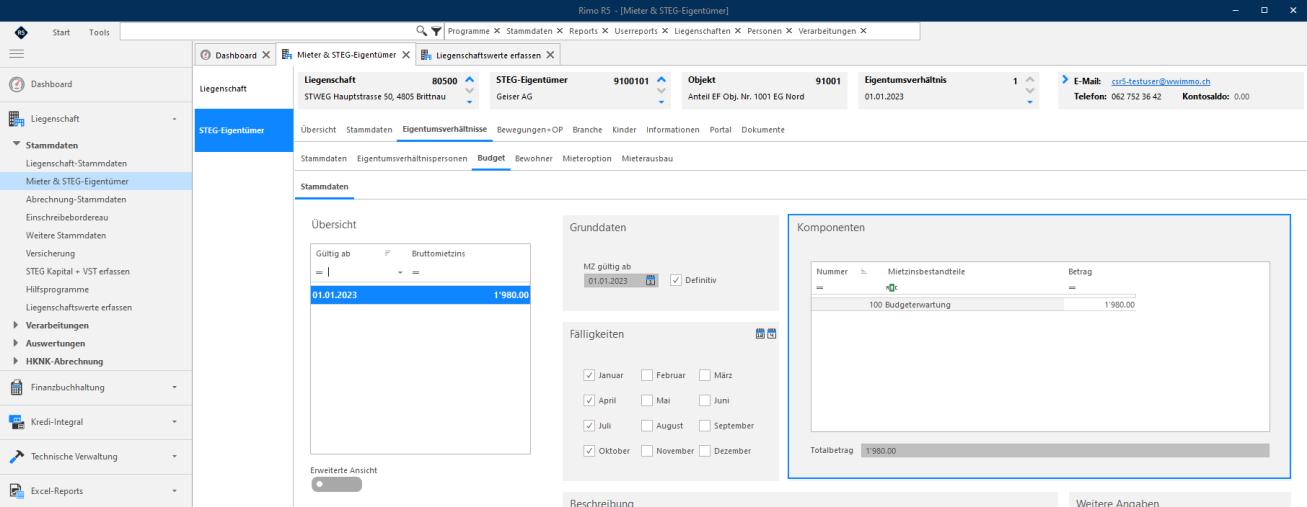Go to previous STEG-Eigentümer with up arrow
Viewport: 1307px width, 507px height.
tap(661, 80)
